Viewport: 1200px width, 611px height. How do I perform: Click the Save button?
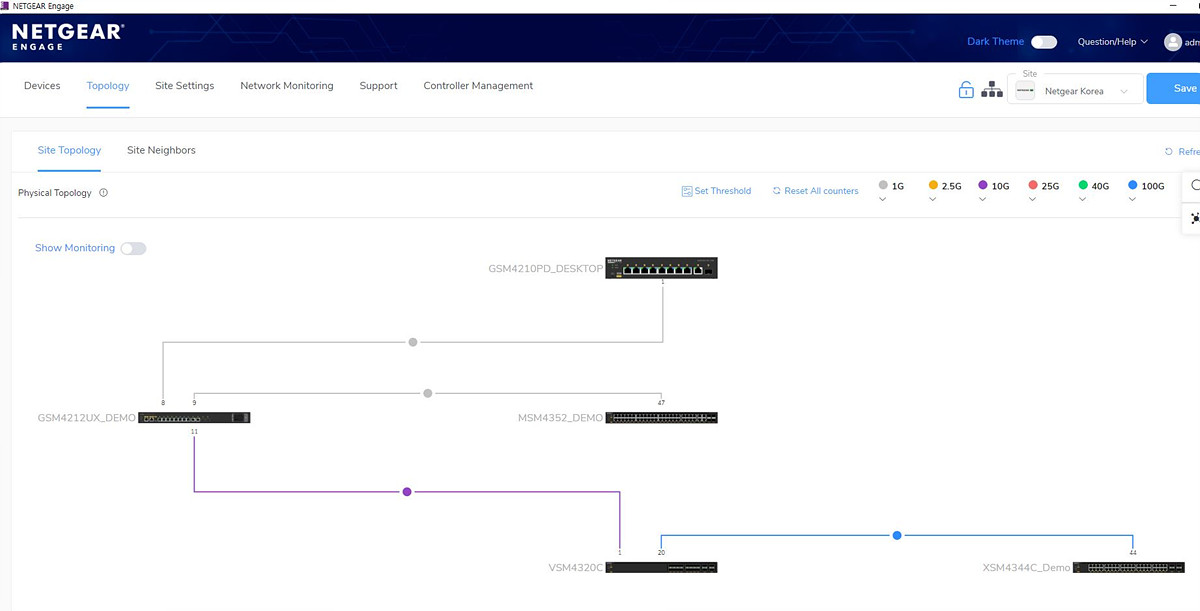[x=1174, y=89]
